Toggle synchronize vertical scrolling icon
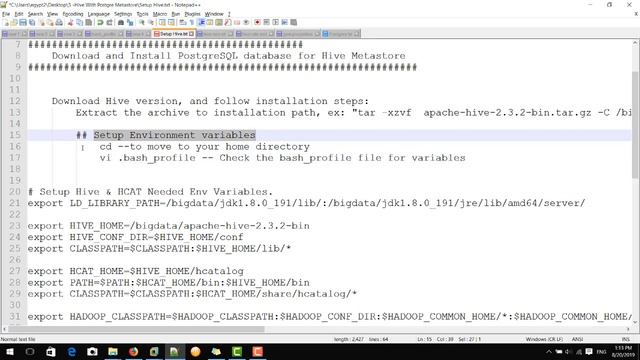Image resolution: width=640 pixels, height=360 pixels. [162, 22]
